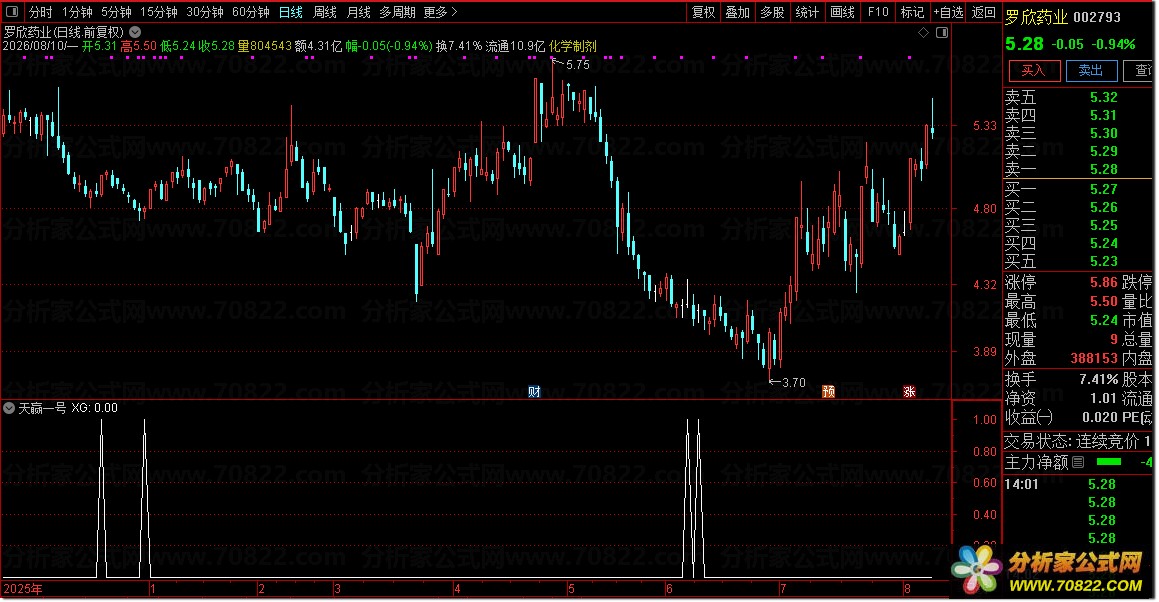Click the 14:01 tick time entry
1159x602 pixels.
point(1022,484)
